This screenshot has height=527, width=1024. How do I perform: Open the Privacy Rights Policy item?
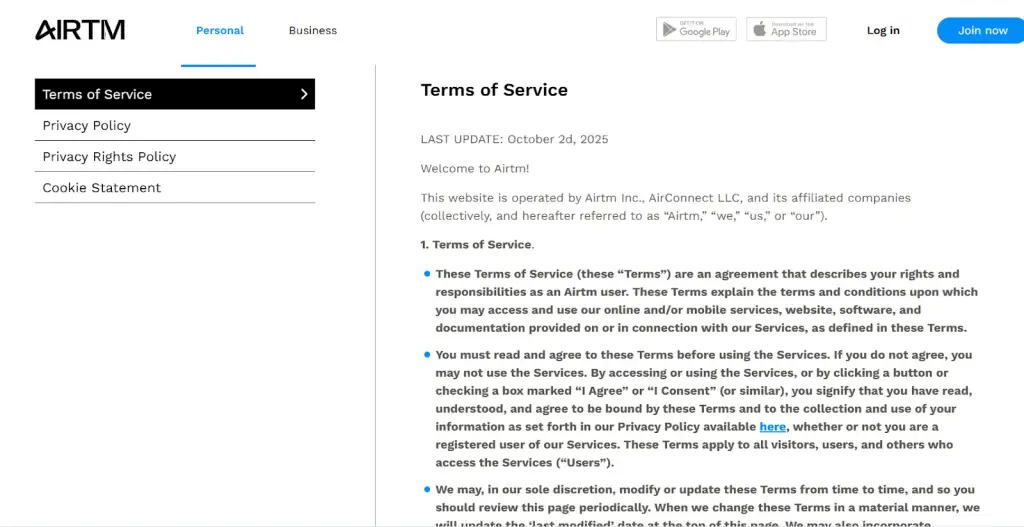[175, 157]
